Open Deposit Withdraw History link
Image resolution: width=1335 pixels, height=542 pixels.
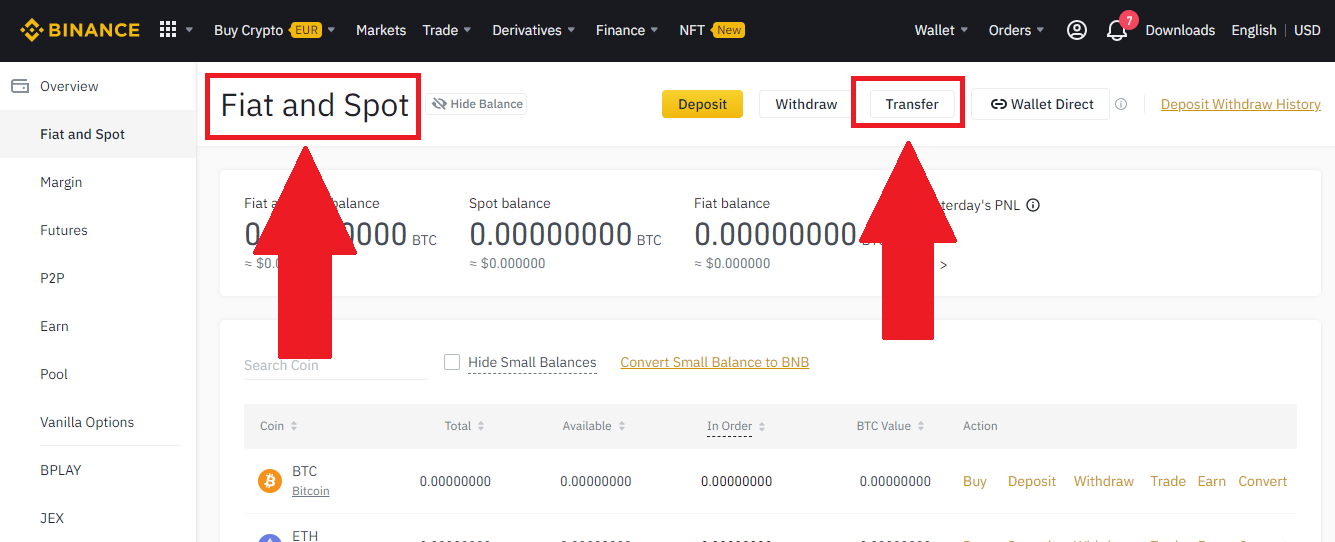pos(1241,104)
